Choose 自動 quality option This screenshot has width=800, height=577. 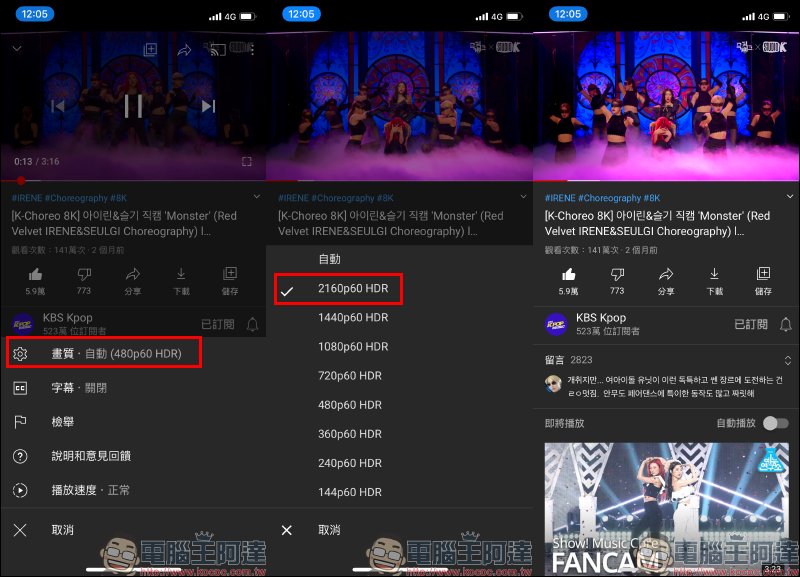tap(329, 259)
